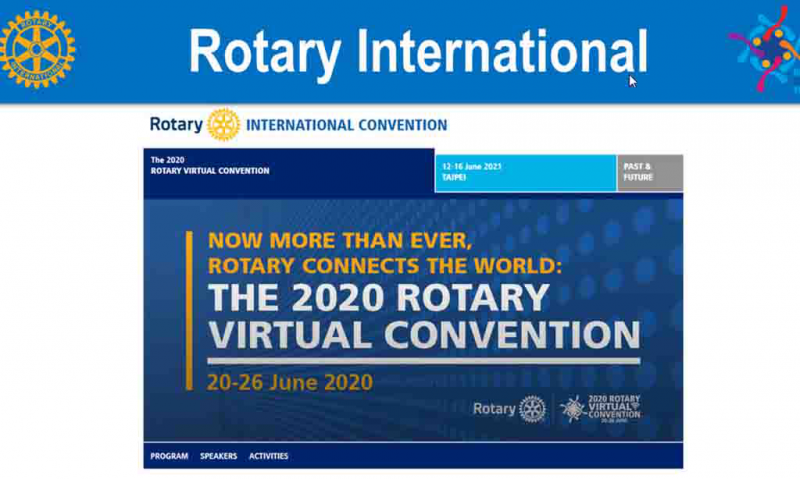Click the Rotary International gear wheel logo
The width and height of the screenshot is (800, 479).
pos(37,49)
